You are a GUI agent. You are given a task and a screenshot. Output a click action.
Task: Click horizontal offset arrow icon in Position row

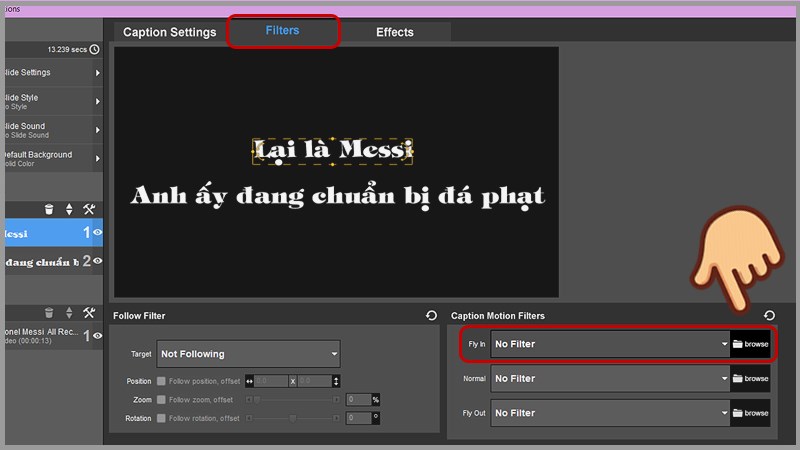tap(249, 381)
